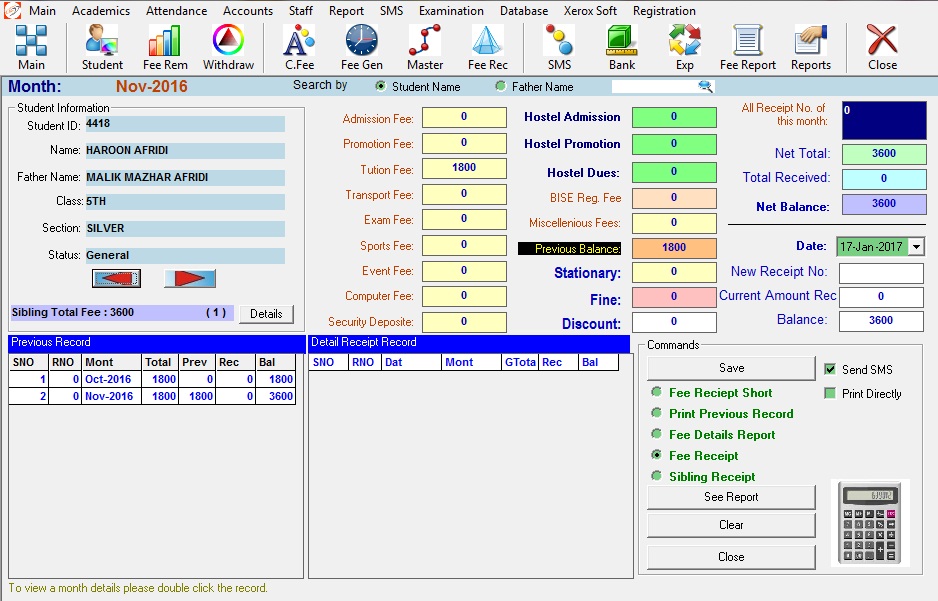The height and width of the screenshot is (601, 938).
Task: Click the Tution Fee field showing 1800
Action: point(464,168)
